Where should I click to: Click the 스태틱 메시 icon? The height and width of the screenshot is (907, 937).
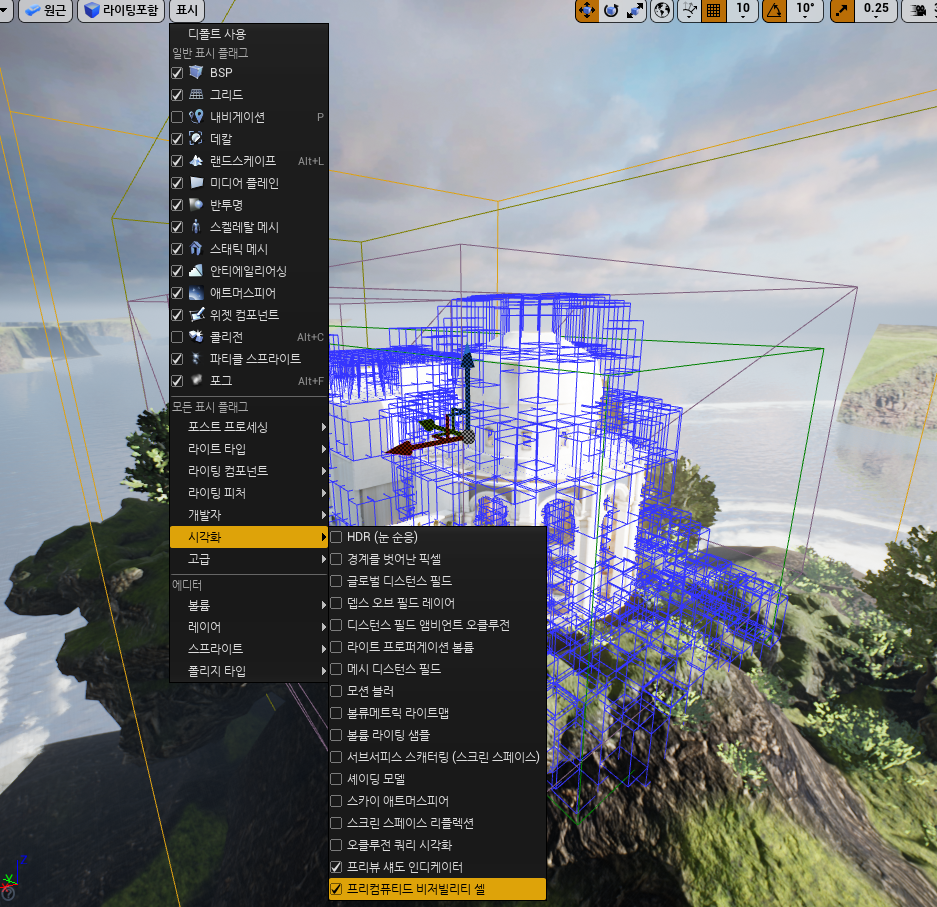coord(196,249)
